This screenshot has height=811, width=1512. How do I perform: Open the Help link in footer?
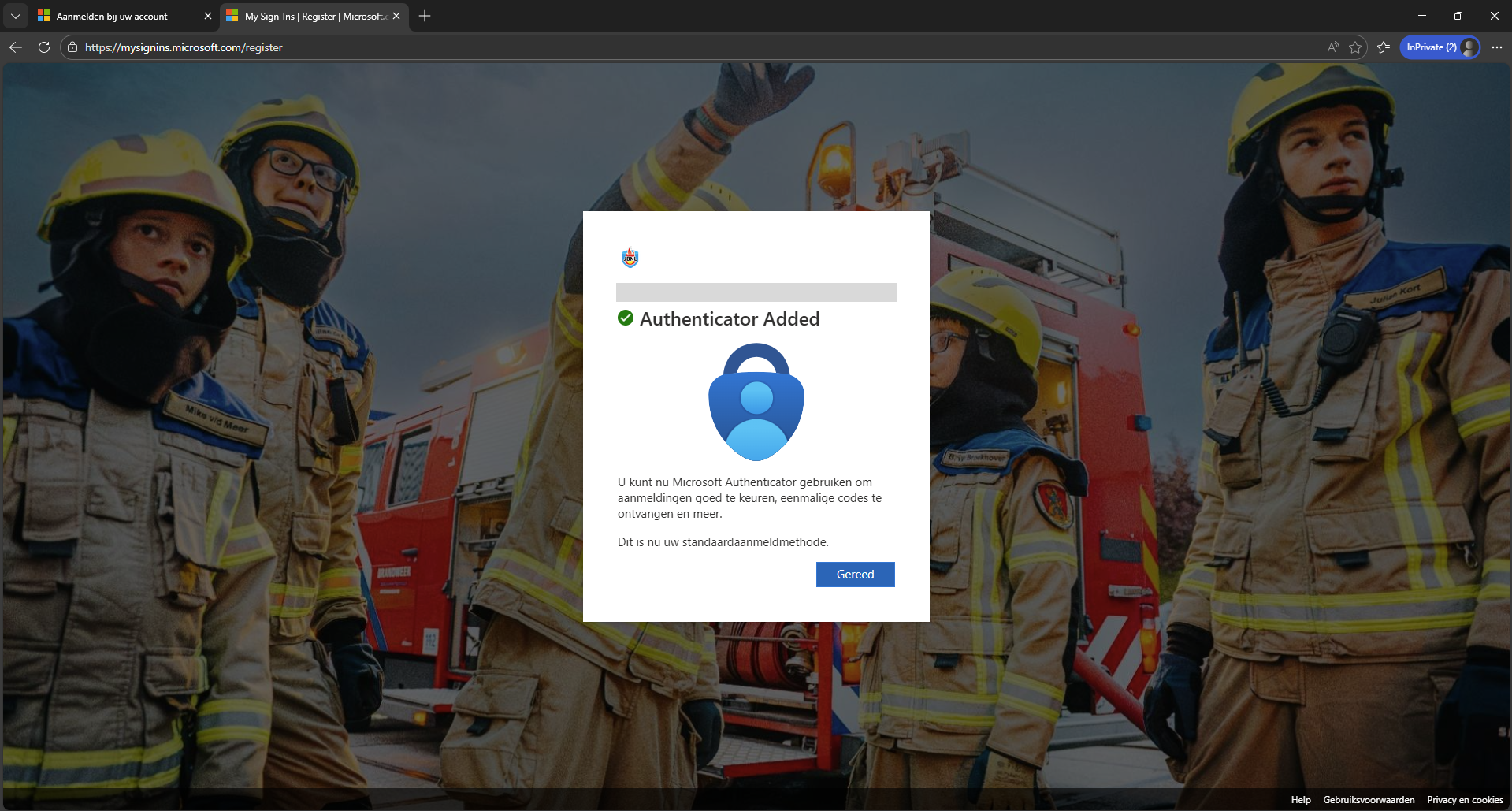coord(1301,800)
